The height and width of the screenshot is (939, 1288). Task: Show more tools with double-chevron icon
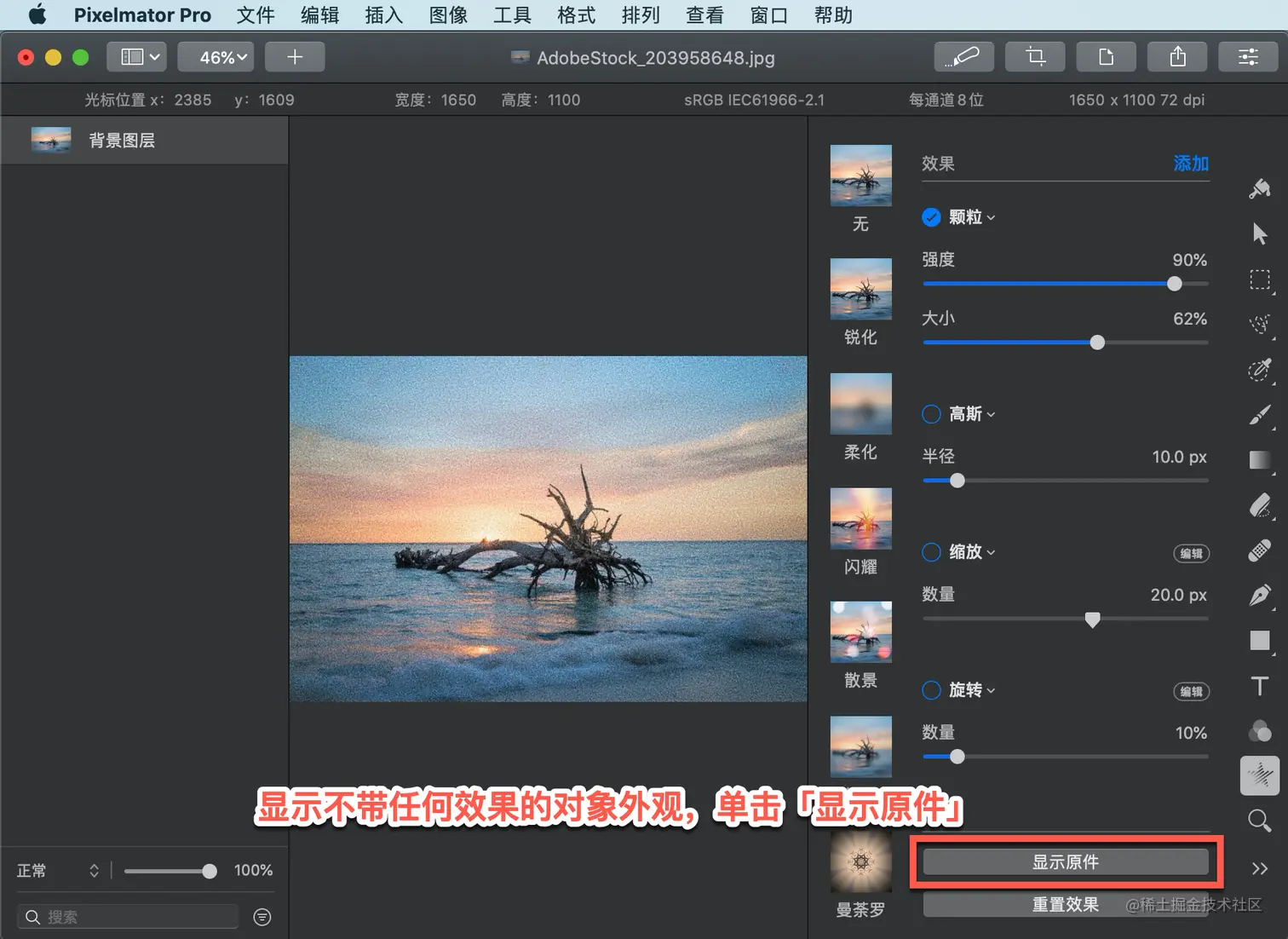(1260, 868)
